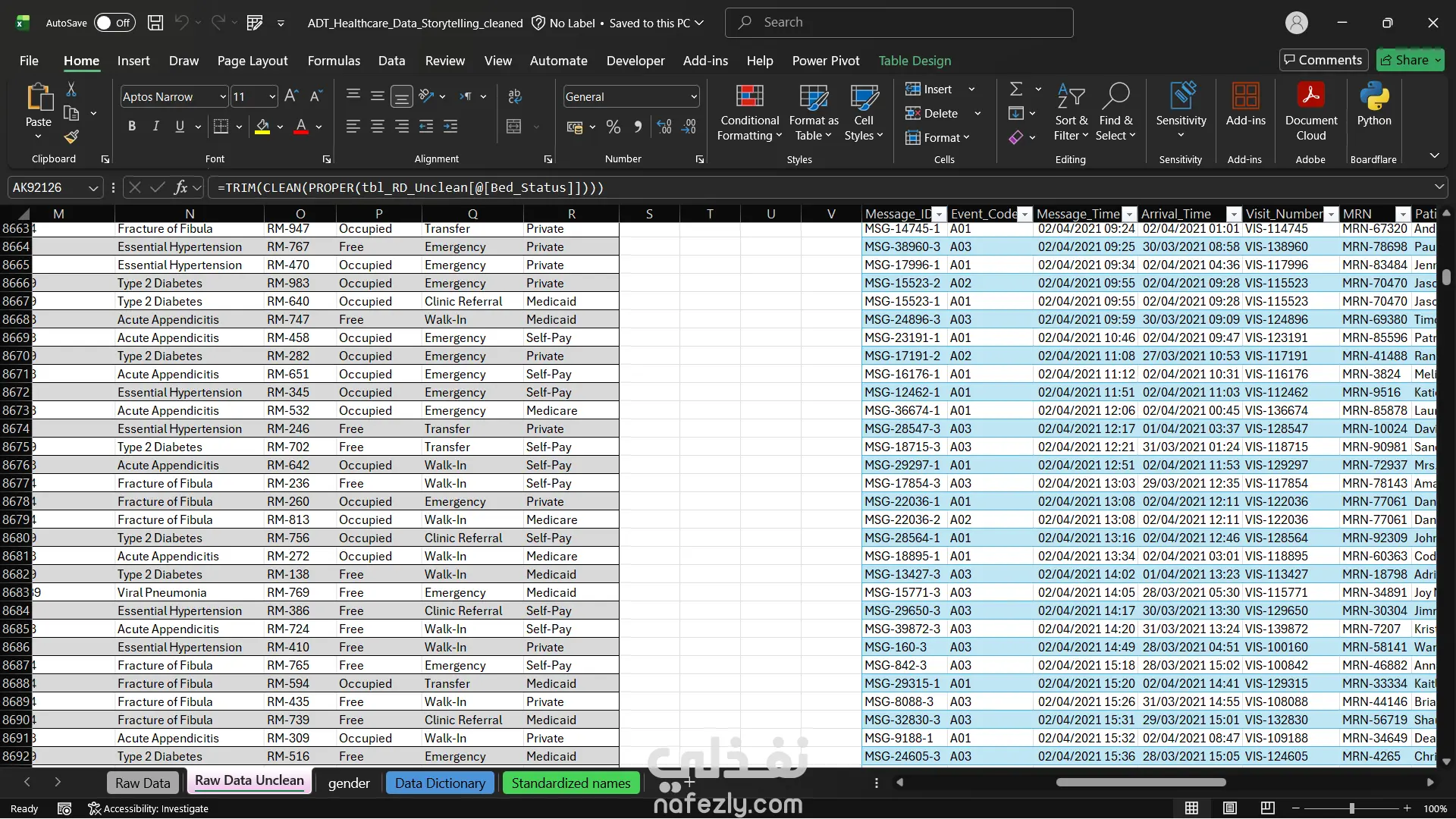Switch to the Power Pivot tab
Viewport: 1456px width, 819px height.
tap(826, 61)
